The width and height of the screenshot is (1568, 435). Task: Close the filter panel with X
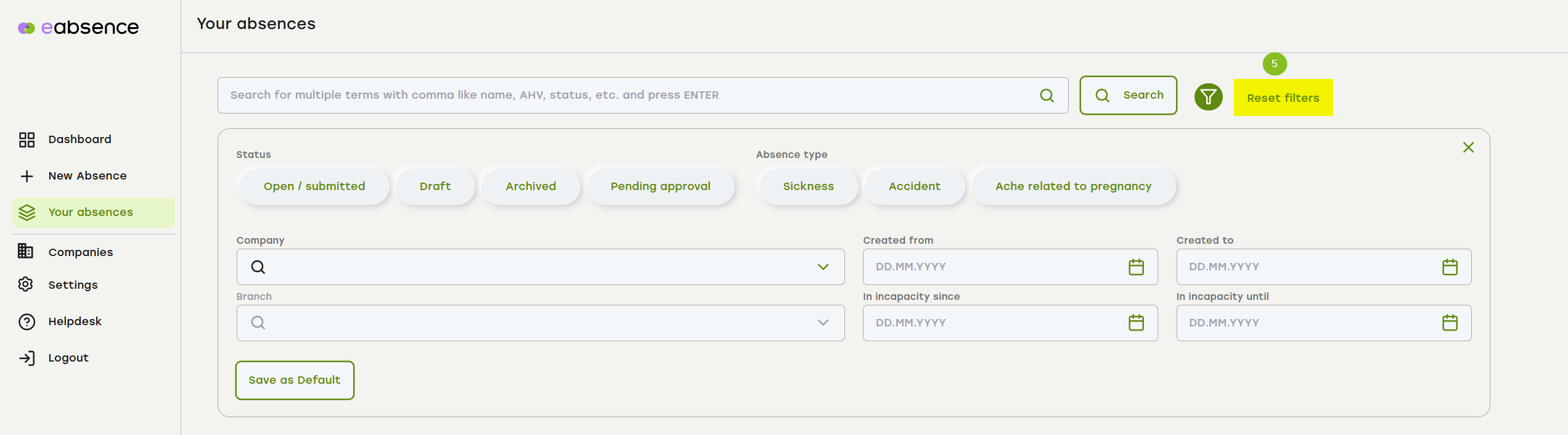[1468, 147]
